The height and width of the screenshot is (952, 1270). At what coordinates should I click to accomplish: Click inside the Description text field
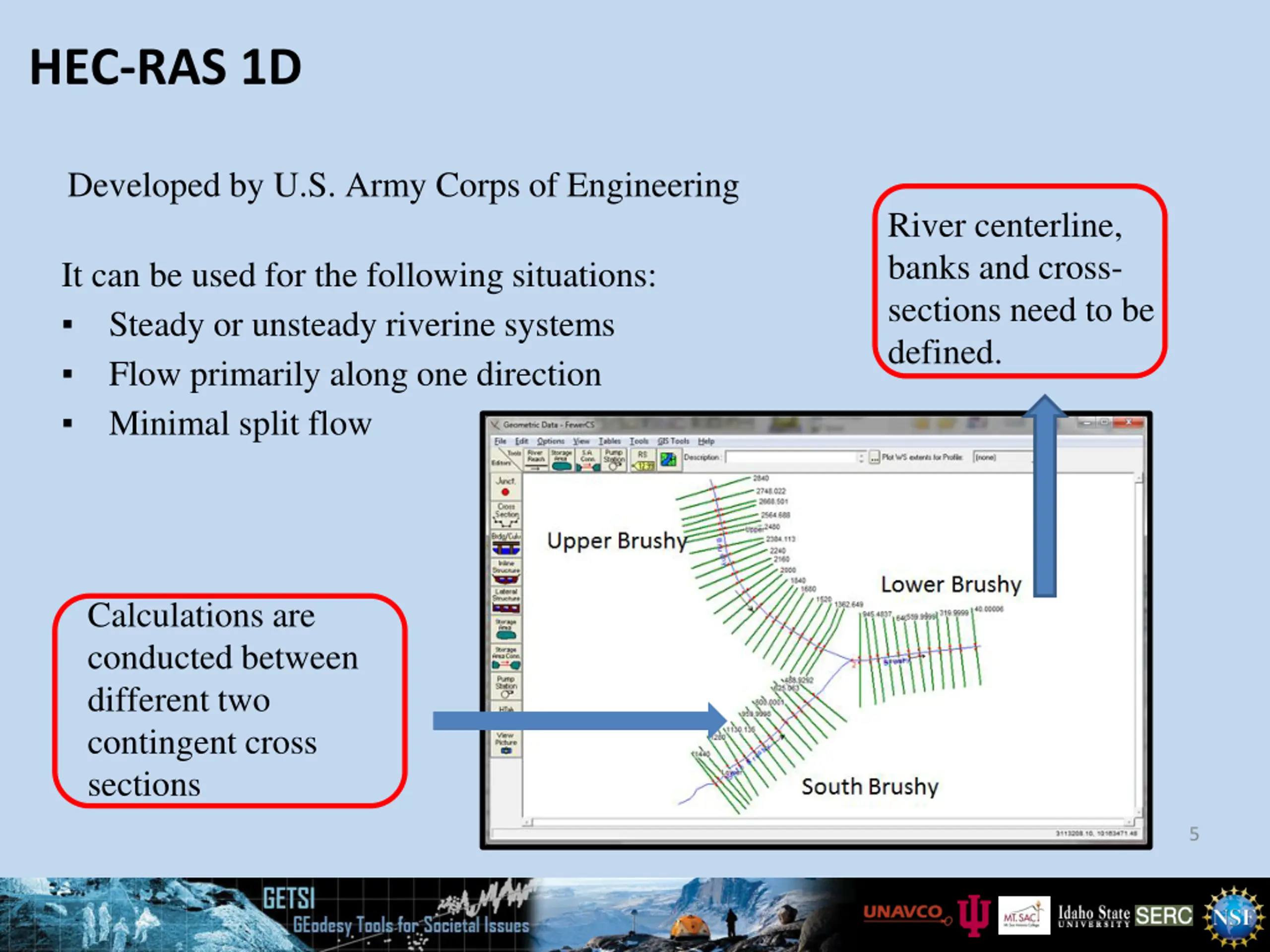pyautogui.click(x=791, y=457)
